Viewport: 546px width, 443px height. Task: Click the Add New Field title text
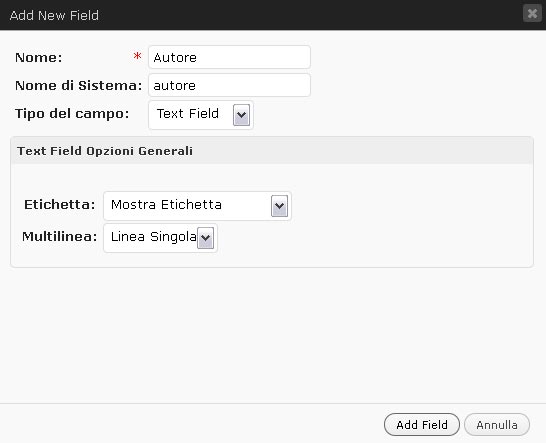point(54,15)
